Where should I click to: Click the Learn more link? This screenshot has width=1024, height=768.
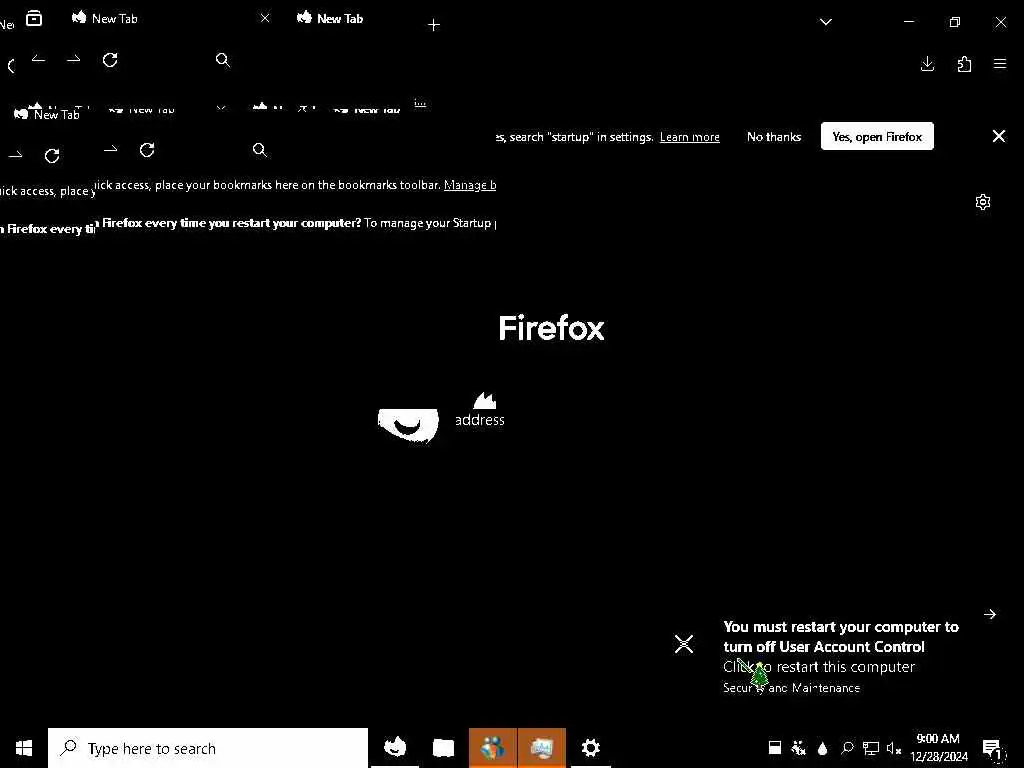tap(690, 137)
